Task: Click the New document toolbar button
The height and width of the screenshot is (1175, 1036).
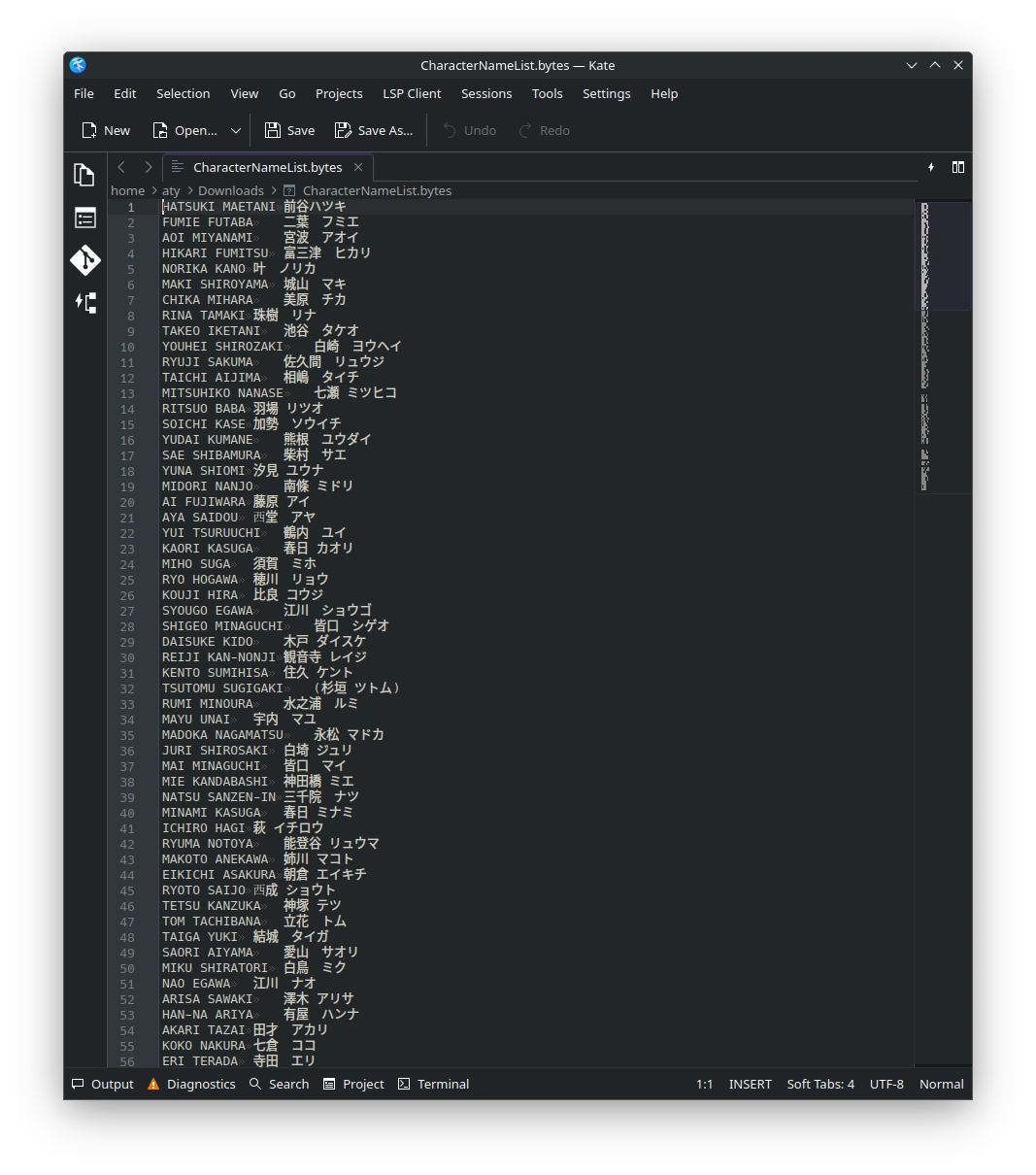Action: [x=106, y=130]
